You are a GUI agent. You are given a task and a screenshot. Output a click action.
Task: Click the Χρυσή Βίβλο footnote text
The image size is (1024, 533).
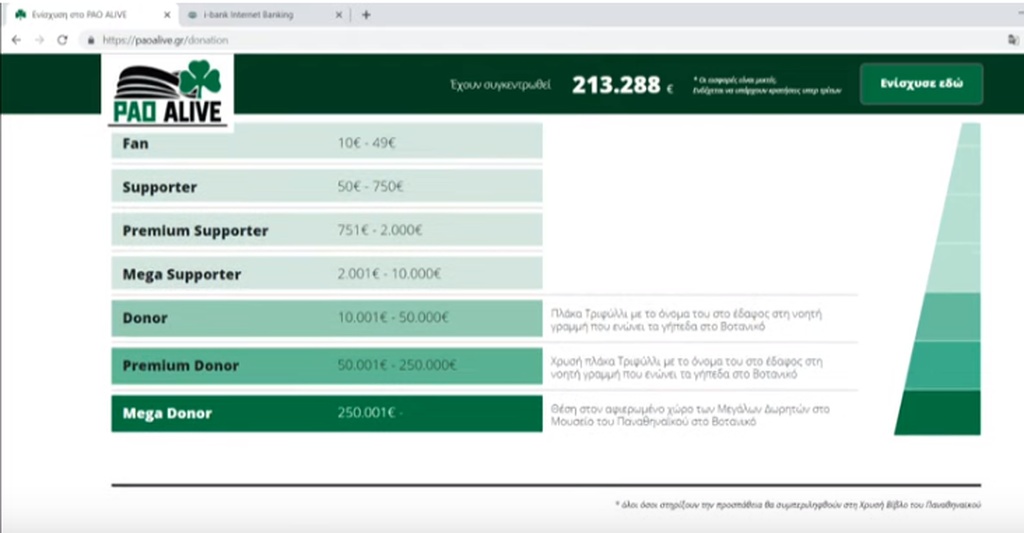tap(798, 505)
